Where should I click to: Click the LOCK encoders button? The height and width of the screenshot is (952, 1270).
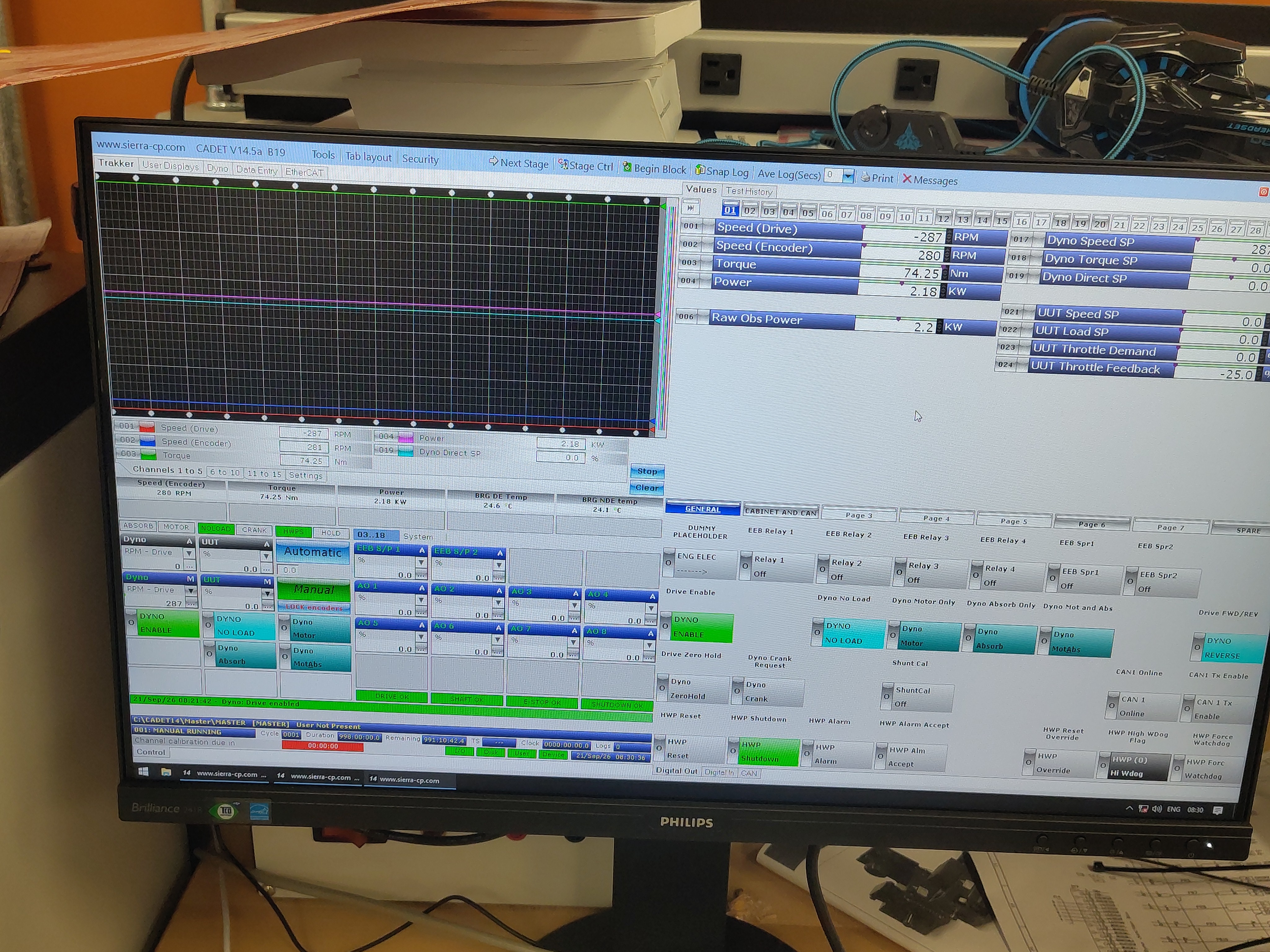click(x=313, y=607)
